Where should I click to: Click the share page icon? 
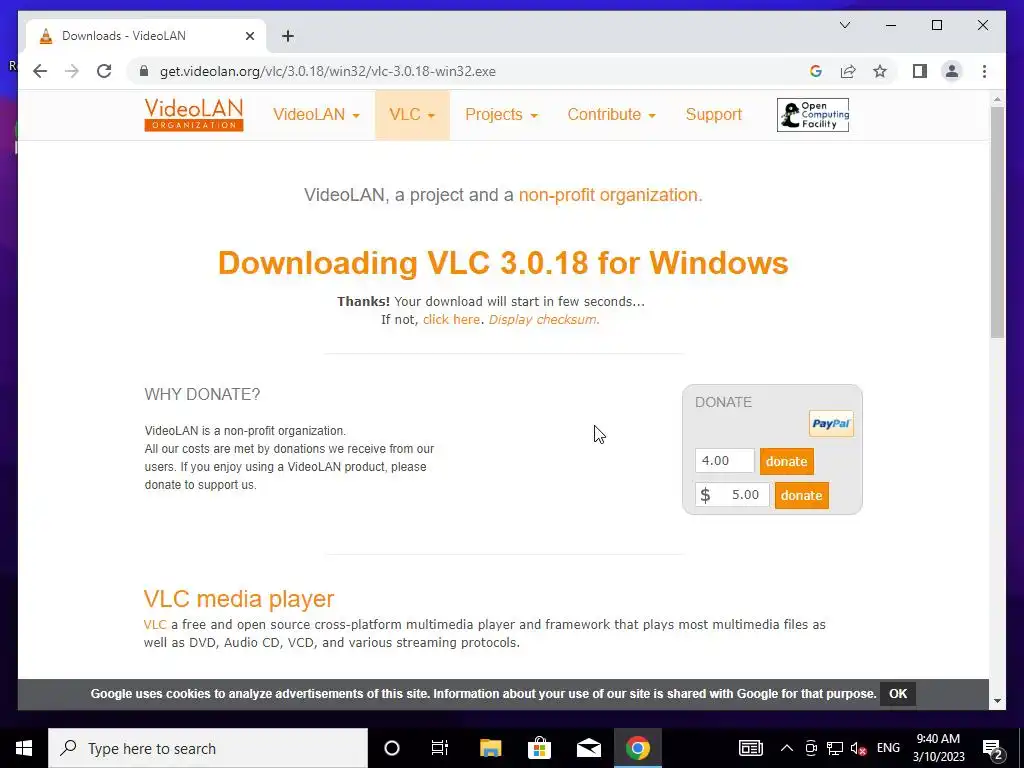point(848,71)
